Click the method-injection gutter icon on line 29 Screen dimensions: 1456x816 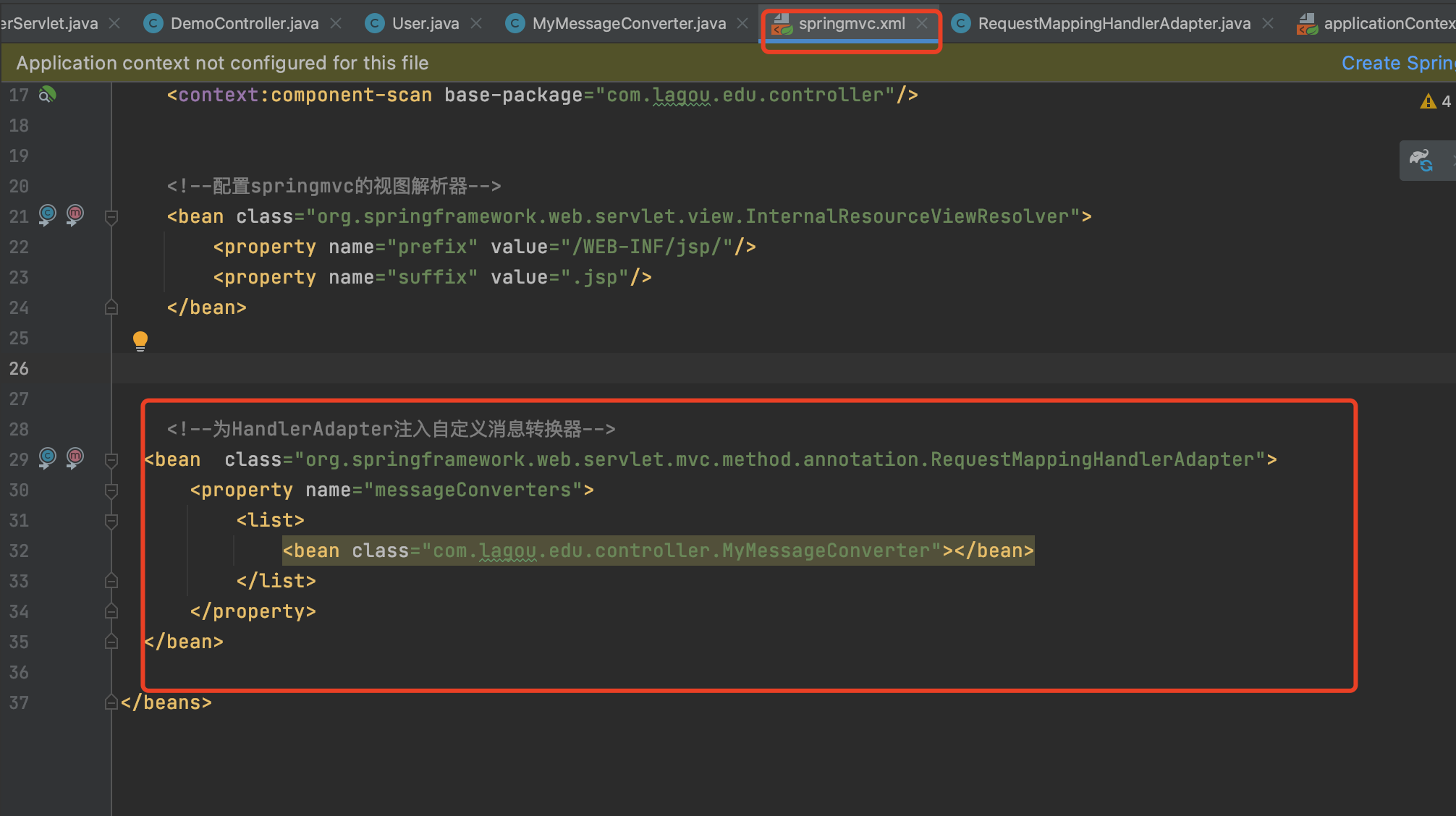pos(75,458)
